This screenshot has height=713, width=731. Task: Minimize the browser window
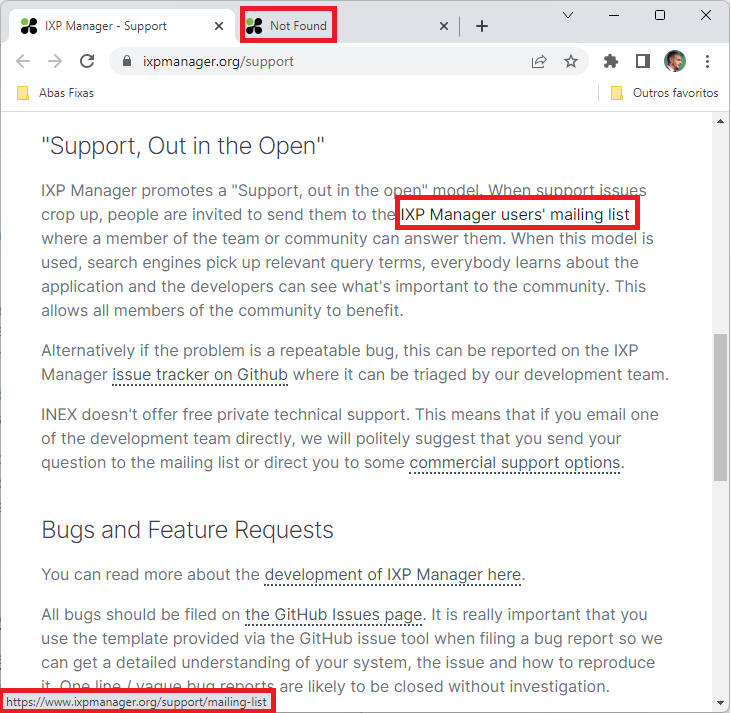click(x=614, y=15)
